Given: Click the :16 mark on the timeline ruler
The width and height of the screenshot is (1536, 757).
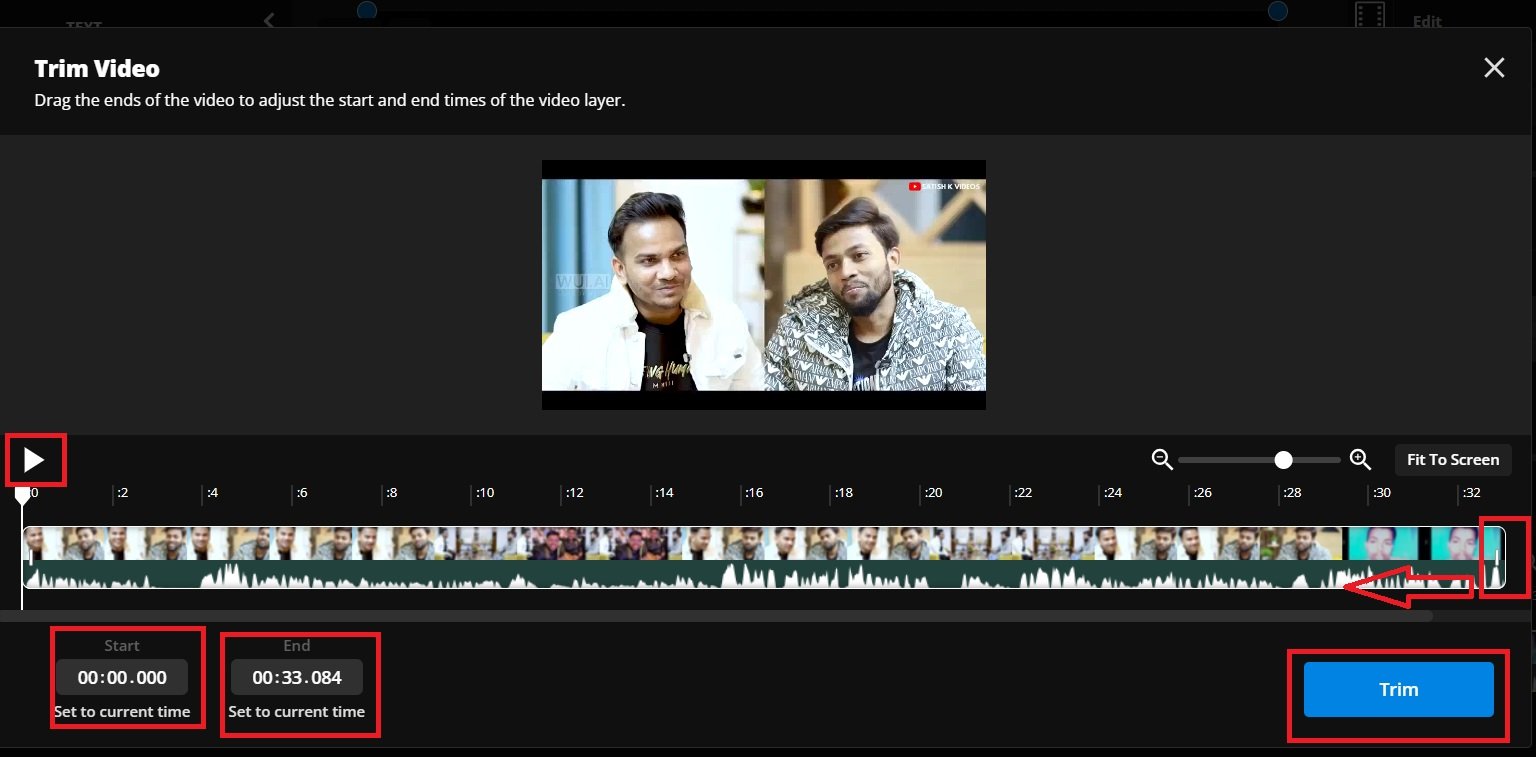Looking at the screenshot, I should (753, 492).
